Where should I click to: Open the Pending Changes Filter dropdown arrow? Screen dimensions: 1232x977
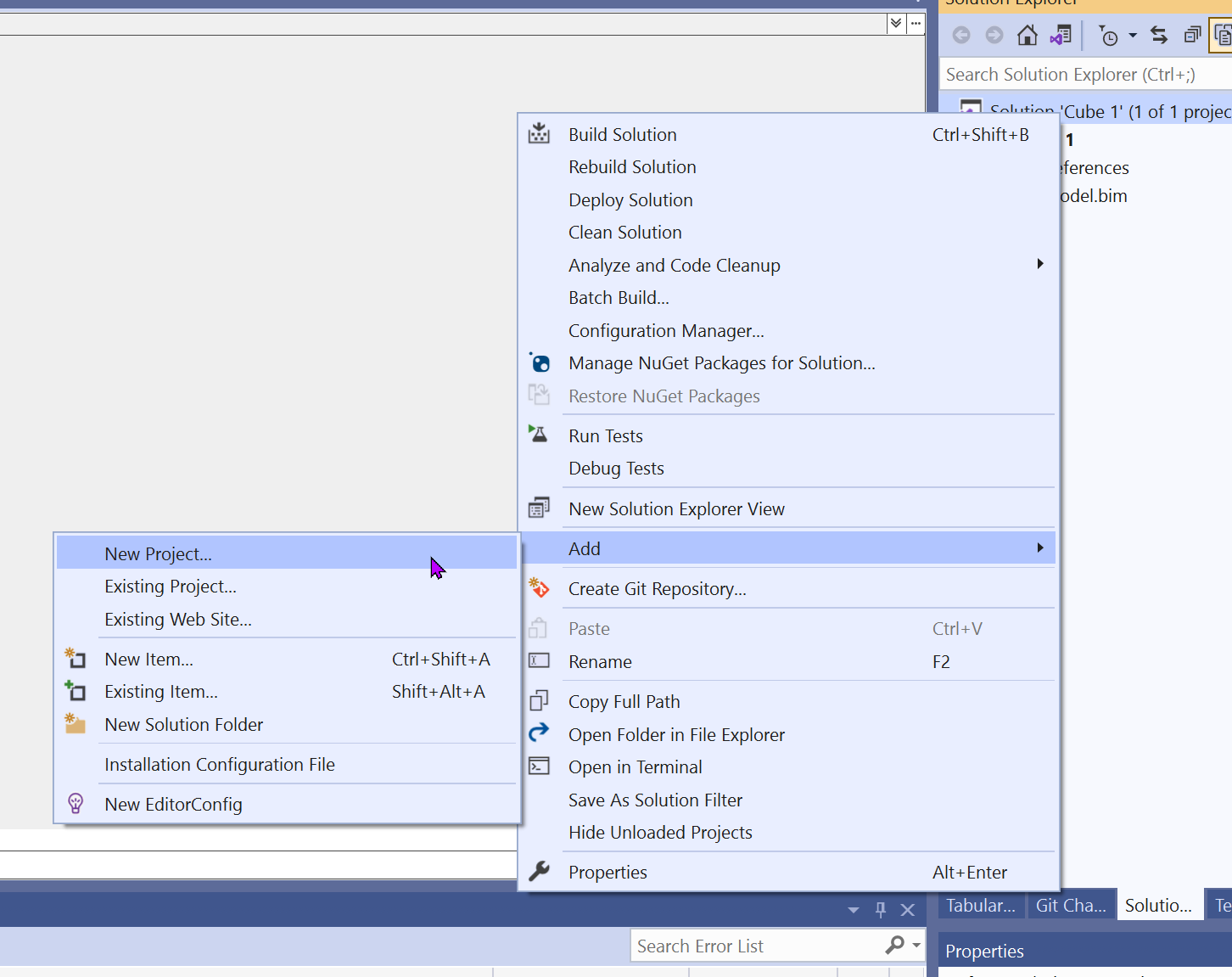1133,36
